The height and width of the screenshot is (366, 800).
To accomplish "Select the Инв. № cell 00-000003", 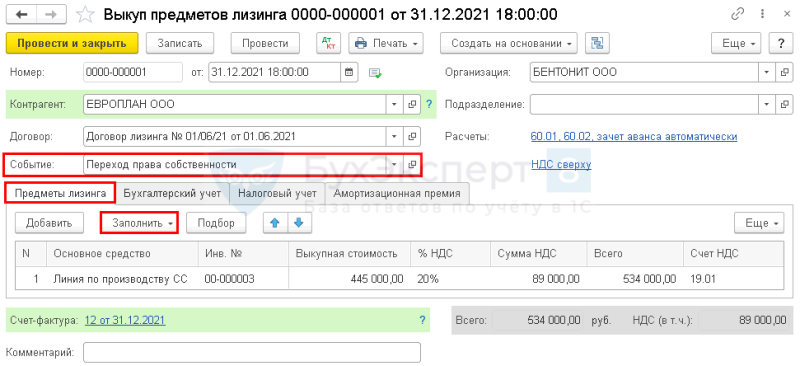I will [243, 279].
